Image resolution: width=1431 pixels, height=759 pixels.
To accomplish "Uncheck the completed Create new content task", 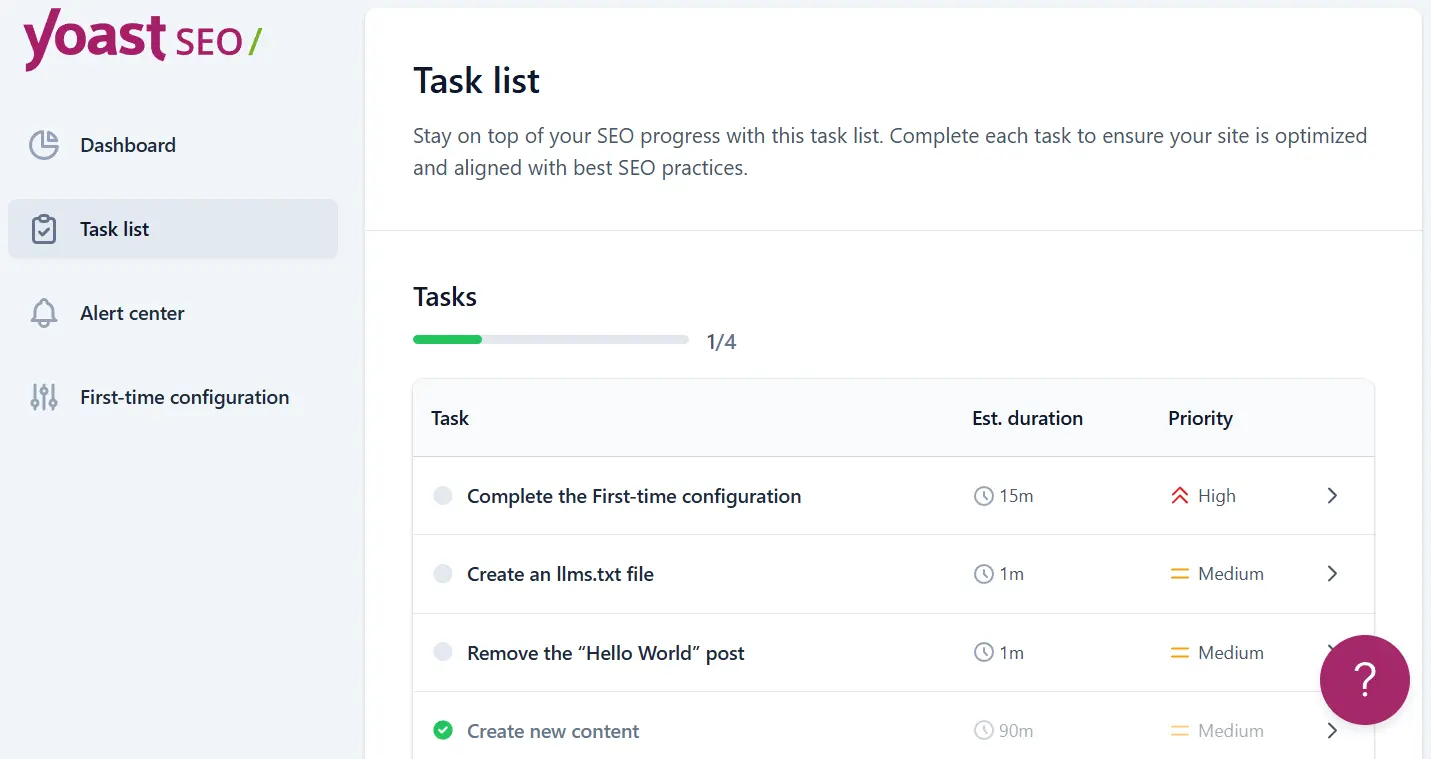I will 442,730.
